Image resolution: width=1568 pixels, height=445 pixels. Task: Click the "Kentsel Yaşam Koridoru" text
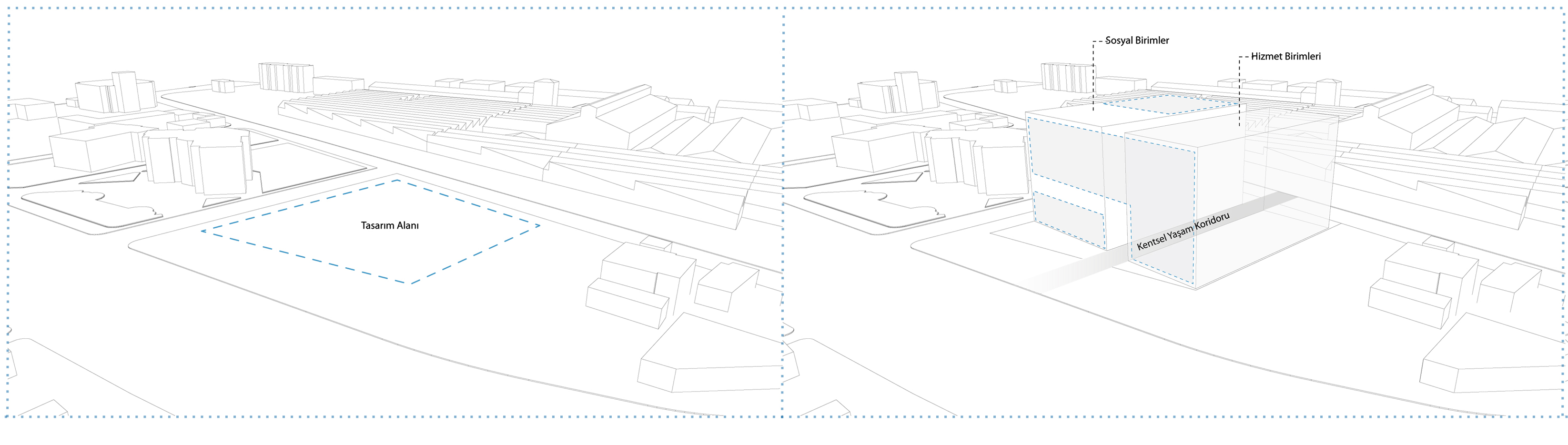[x=1183, y=232]
